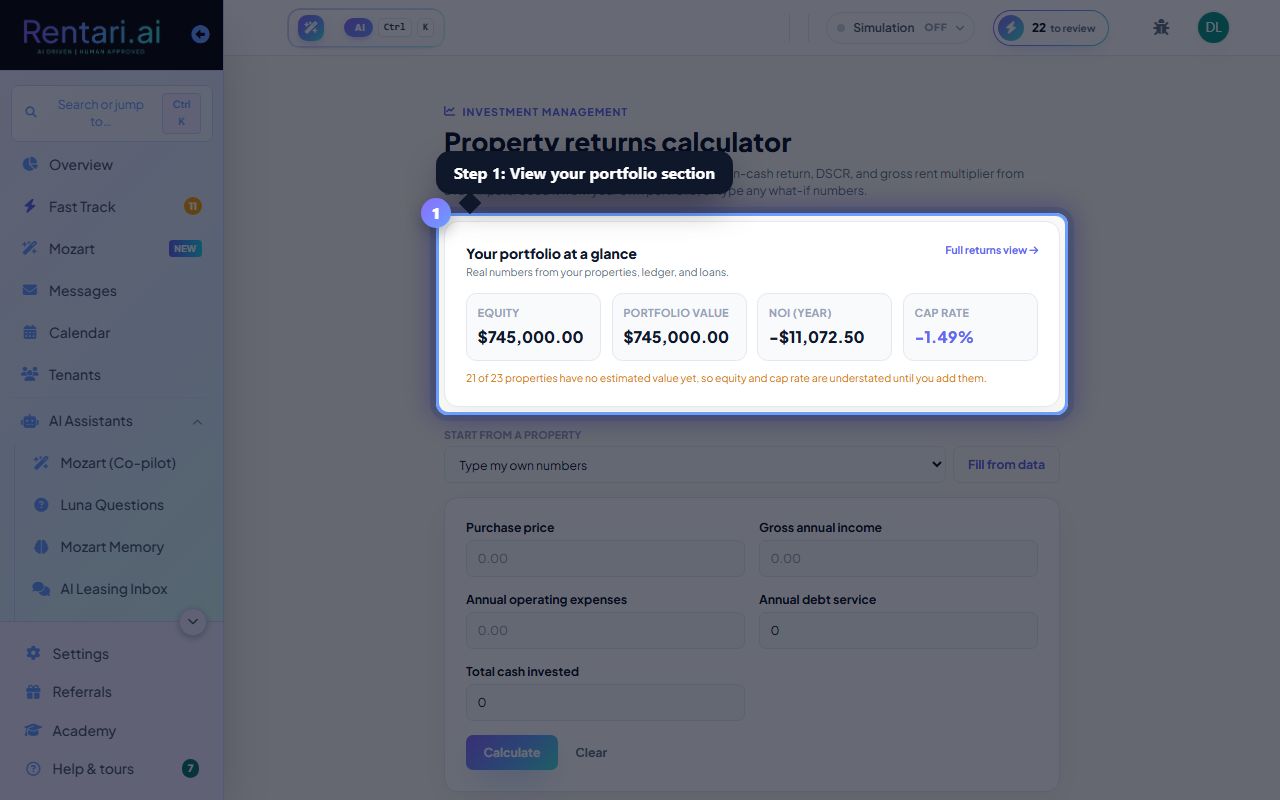Open Messages via its envelope icon
Viewport: 1280px width, 800px height.
30,291
